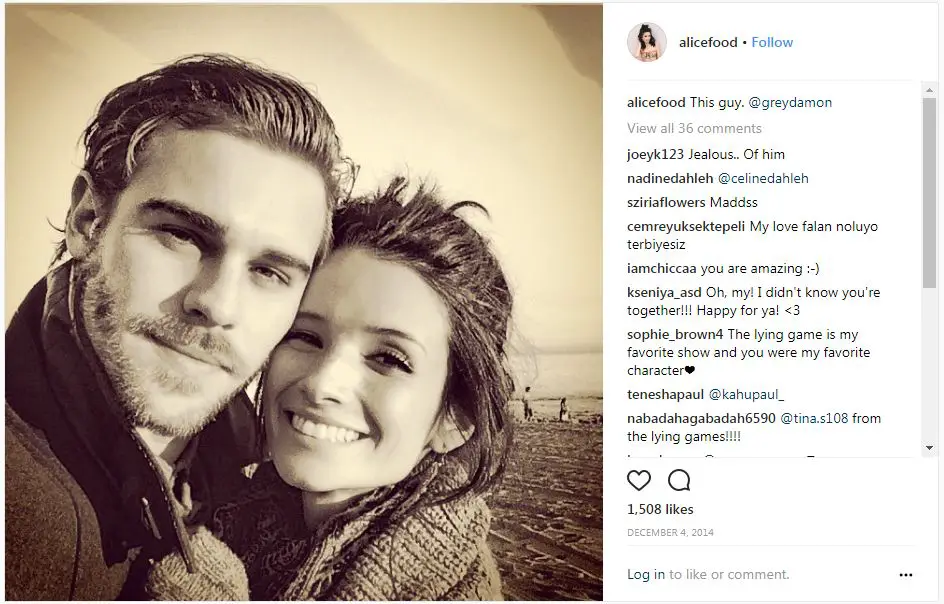Visit the sziriaflowers profile
The height and width of the screenshot is (604, 944).
[x=666, y=202]
